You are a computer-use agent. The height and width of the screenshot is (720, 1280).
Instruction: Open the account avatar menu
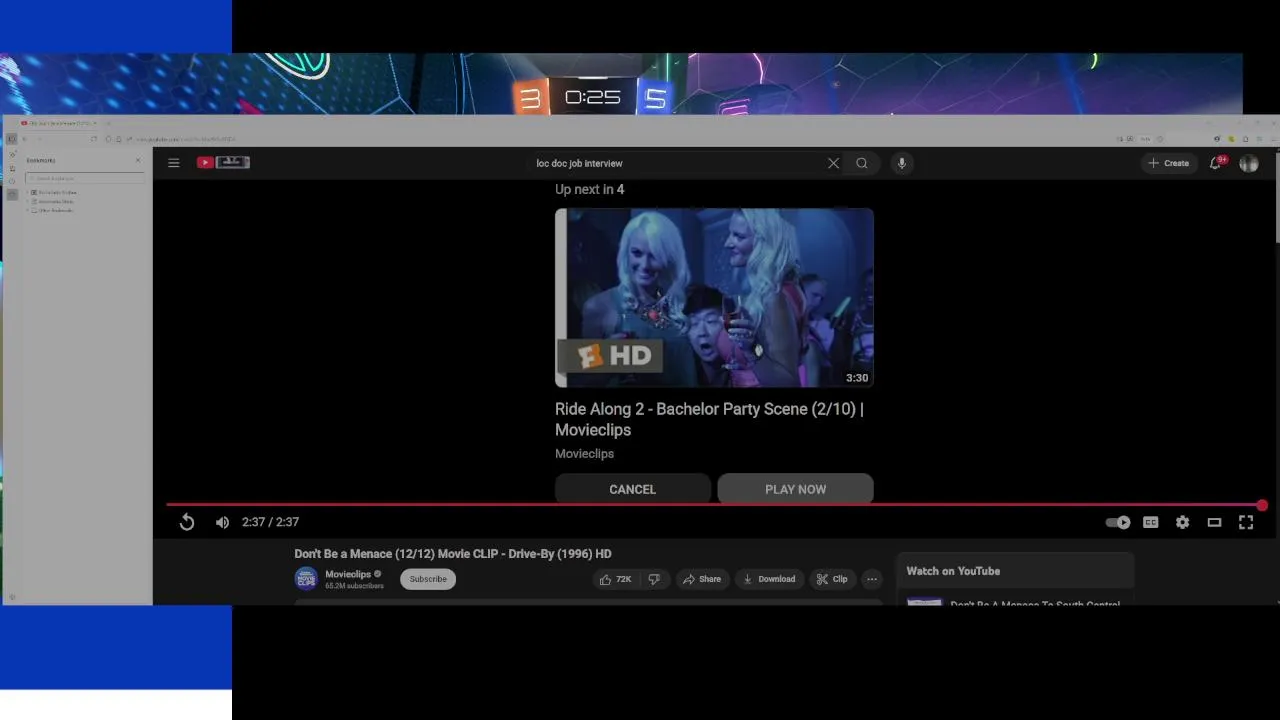click(1249, 163)
